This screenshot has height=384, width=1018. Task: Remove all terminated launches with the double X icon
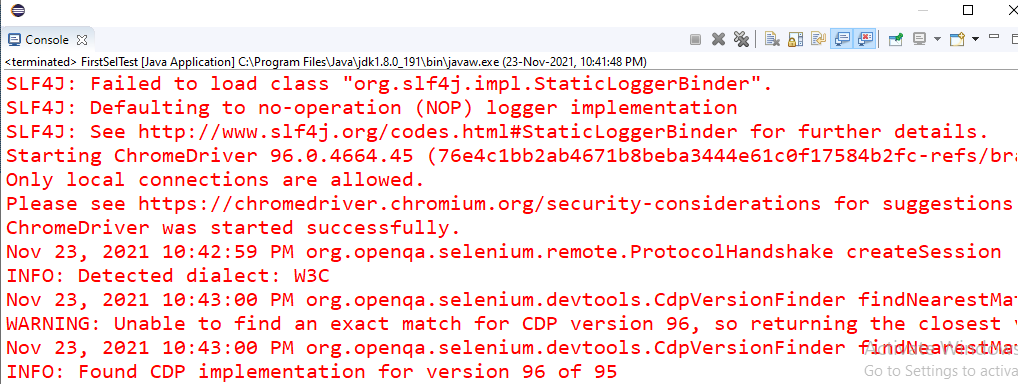(741, 40)
